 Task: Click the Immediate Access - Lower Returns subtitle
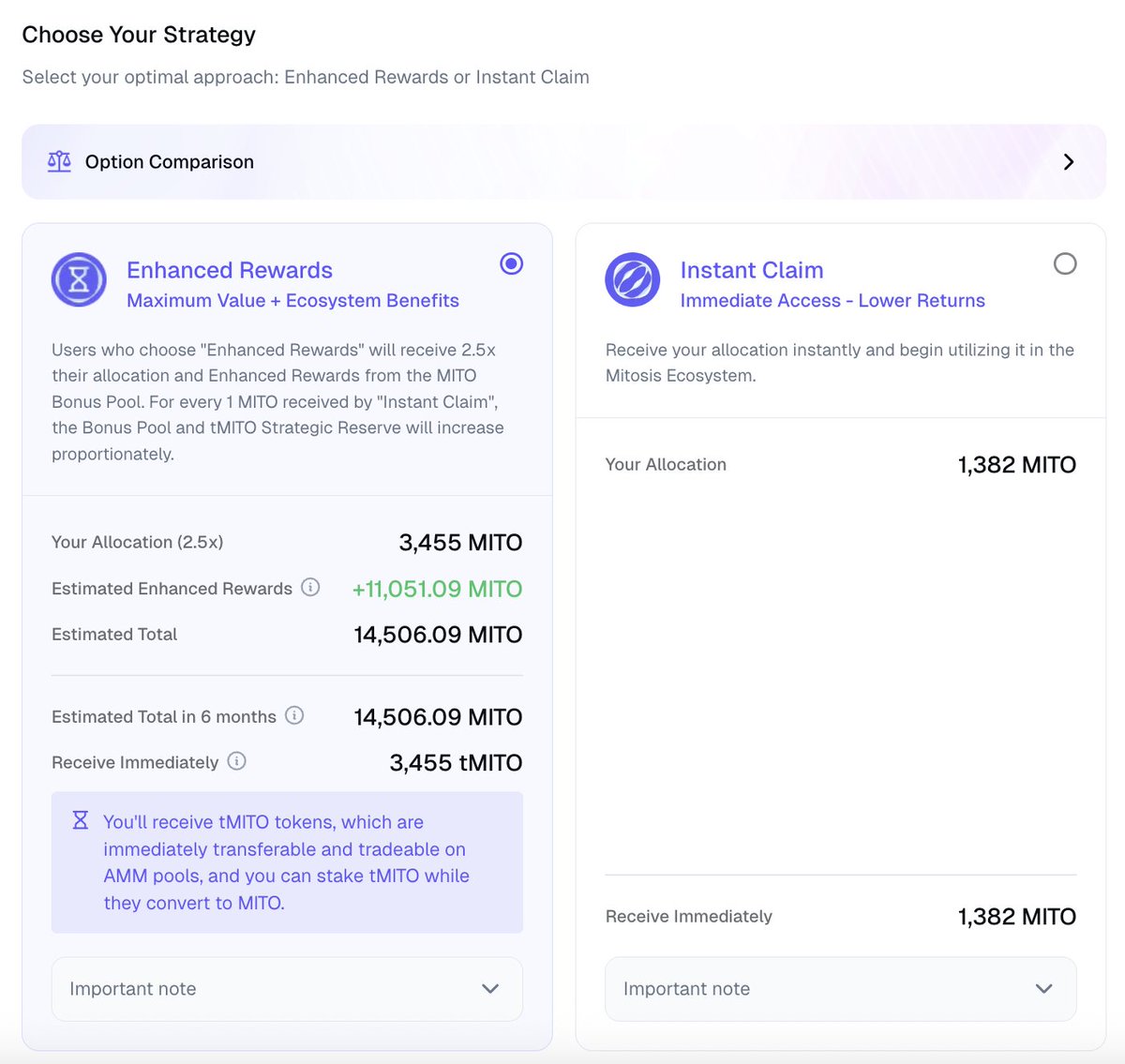(x=832, y=300)
